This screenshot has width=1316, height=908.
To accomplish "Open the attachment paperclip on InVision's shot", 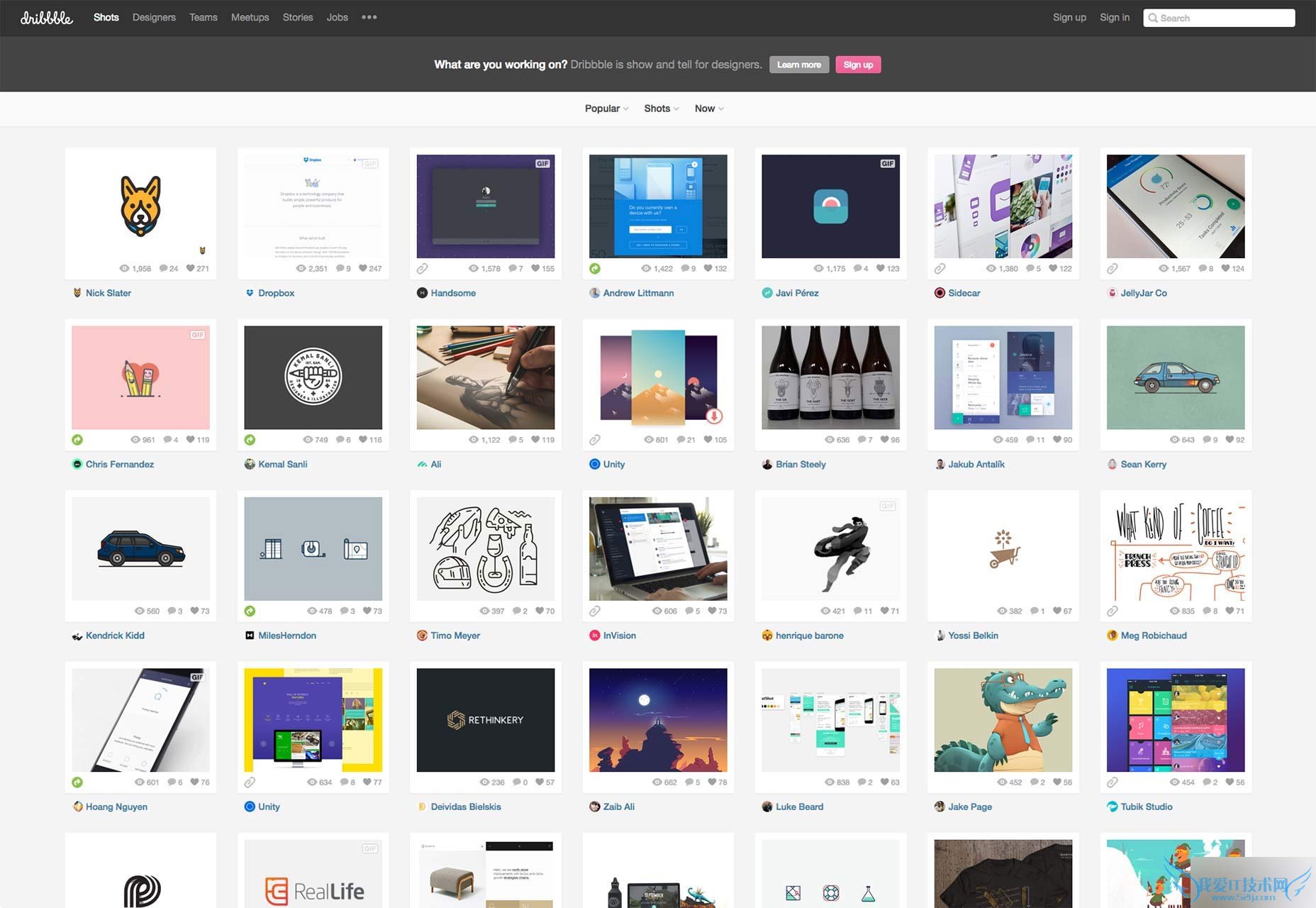I will point(595,611).
